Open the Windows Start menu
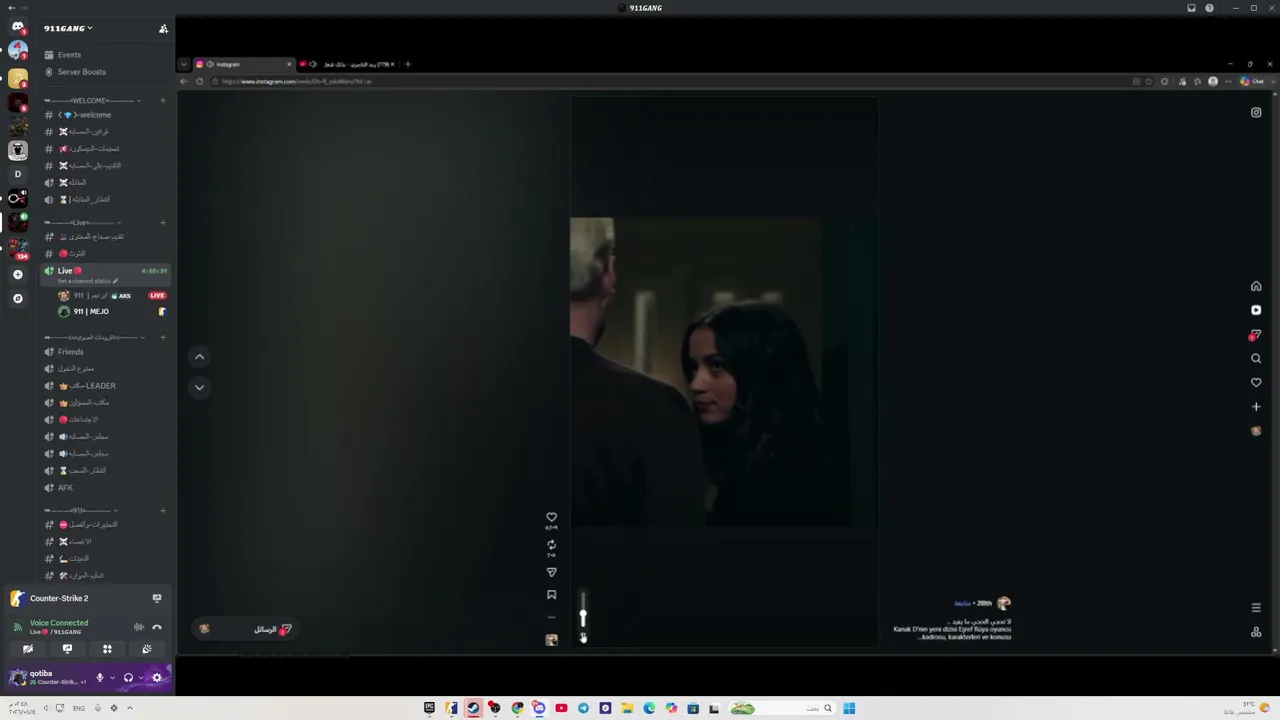Screen dimensions: 1280x720 click(849, 708)
